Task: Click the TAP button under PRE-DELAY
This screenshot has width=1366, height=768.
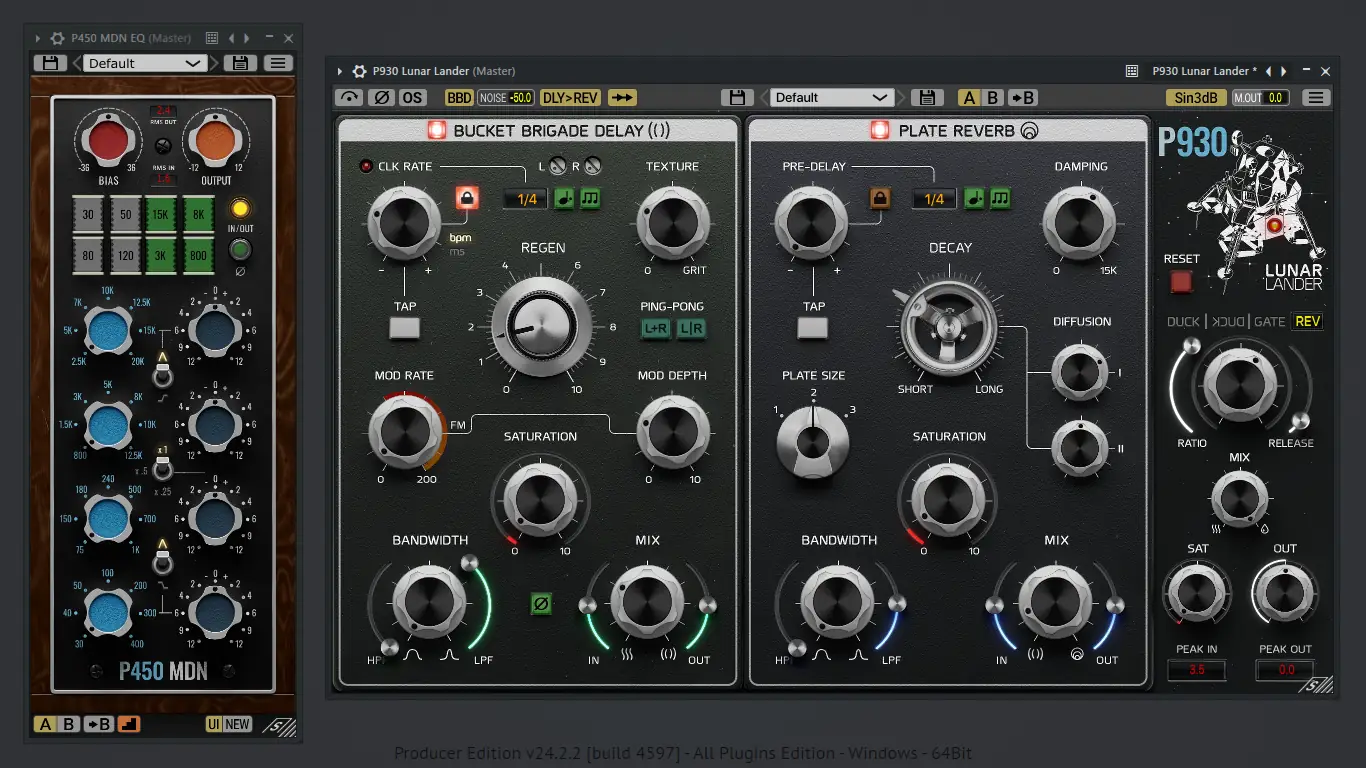Action: (x=813, y=328)
